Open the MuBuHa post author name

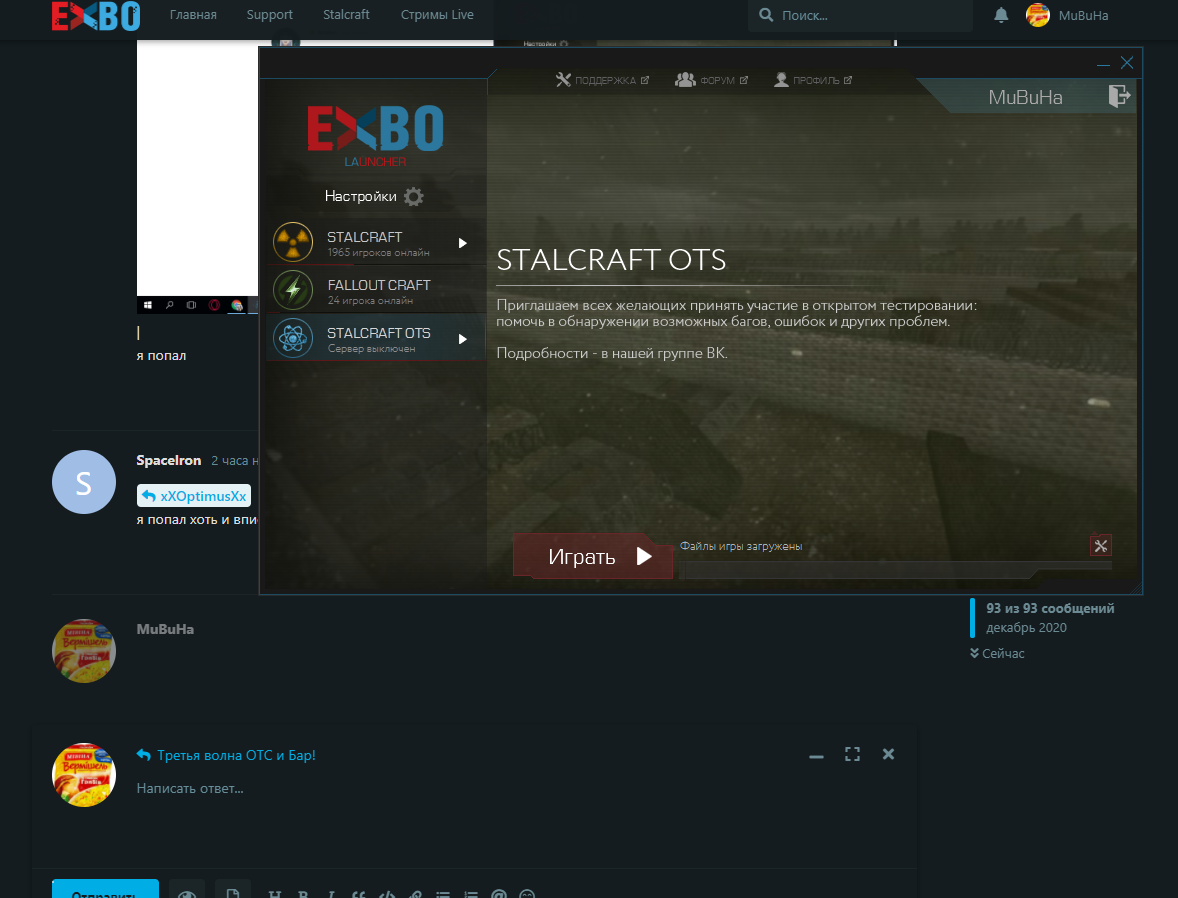point(165,629)
